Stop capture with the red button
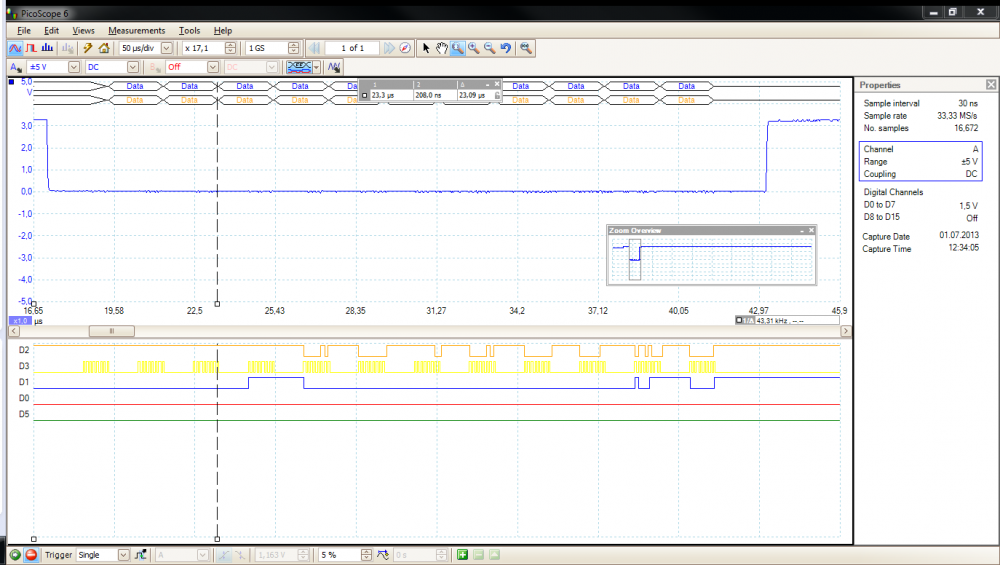Viewport: 1000px width, 565px height. pos(31,555)
